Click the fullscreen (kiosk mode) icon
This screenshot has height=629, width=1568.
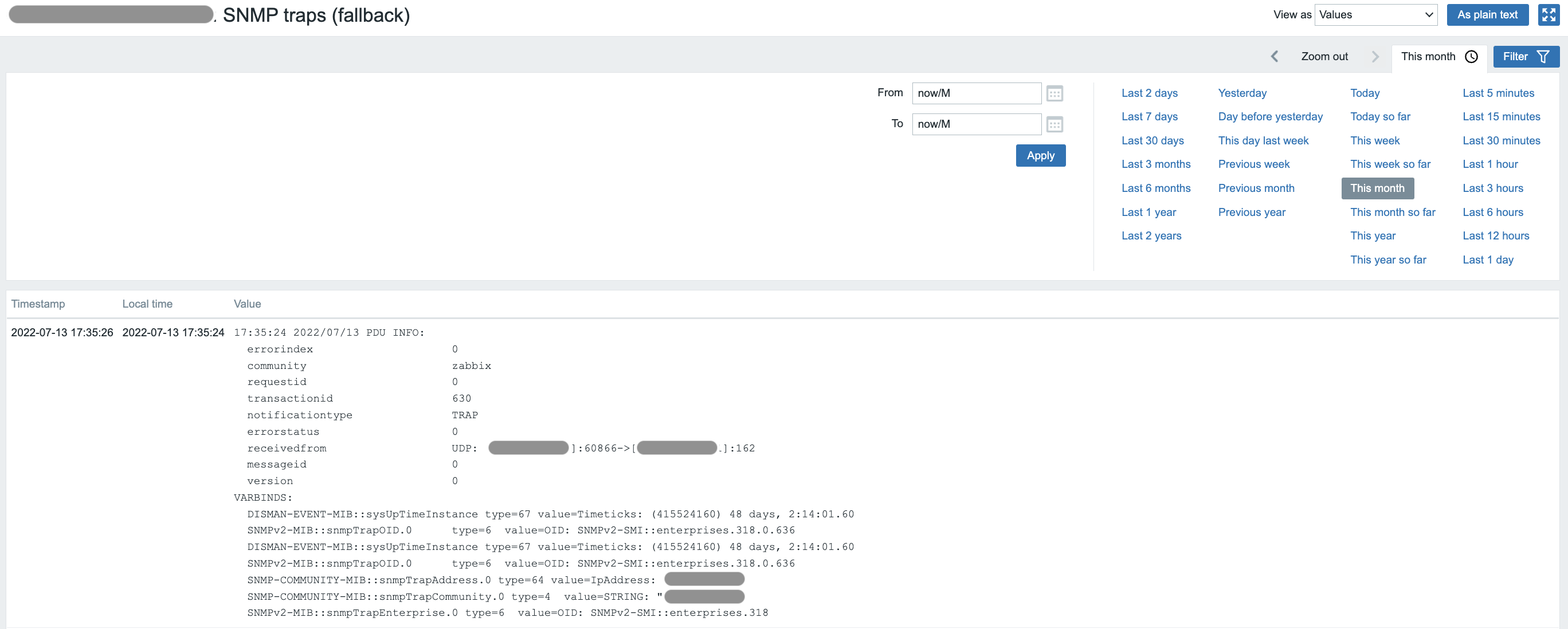[1549, 14]
